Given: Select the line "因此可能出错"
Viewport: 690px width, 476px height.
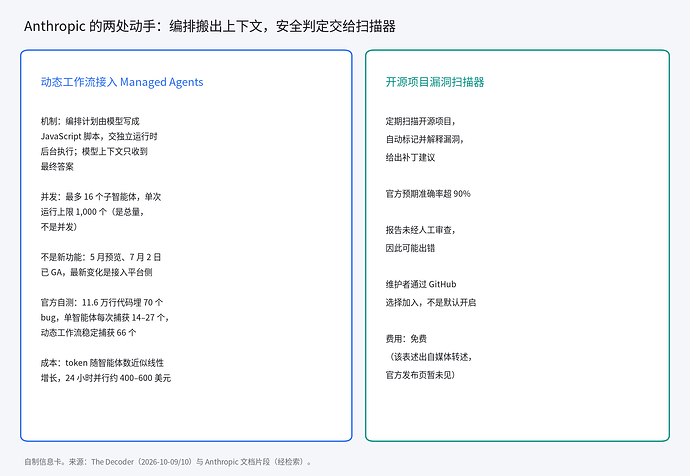Looking at the screenshot, I should 410,248.
